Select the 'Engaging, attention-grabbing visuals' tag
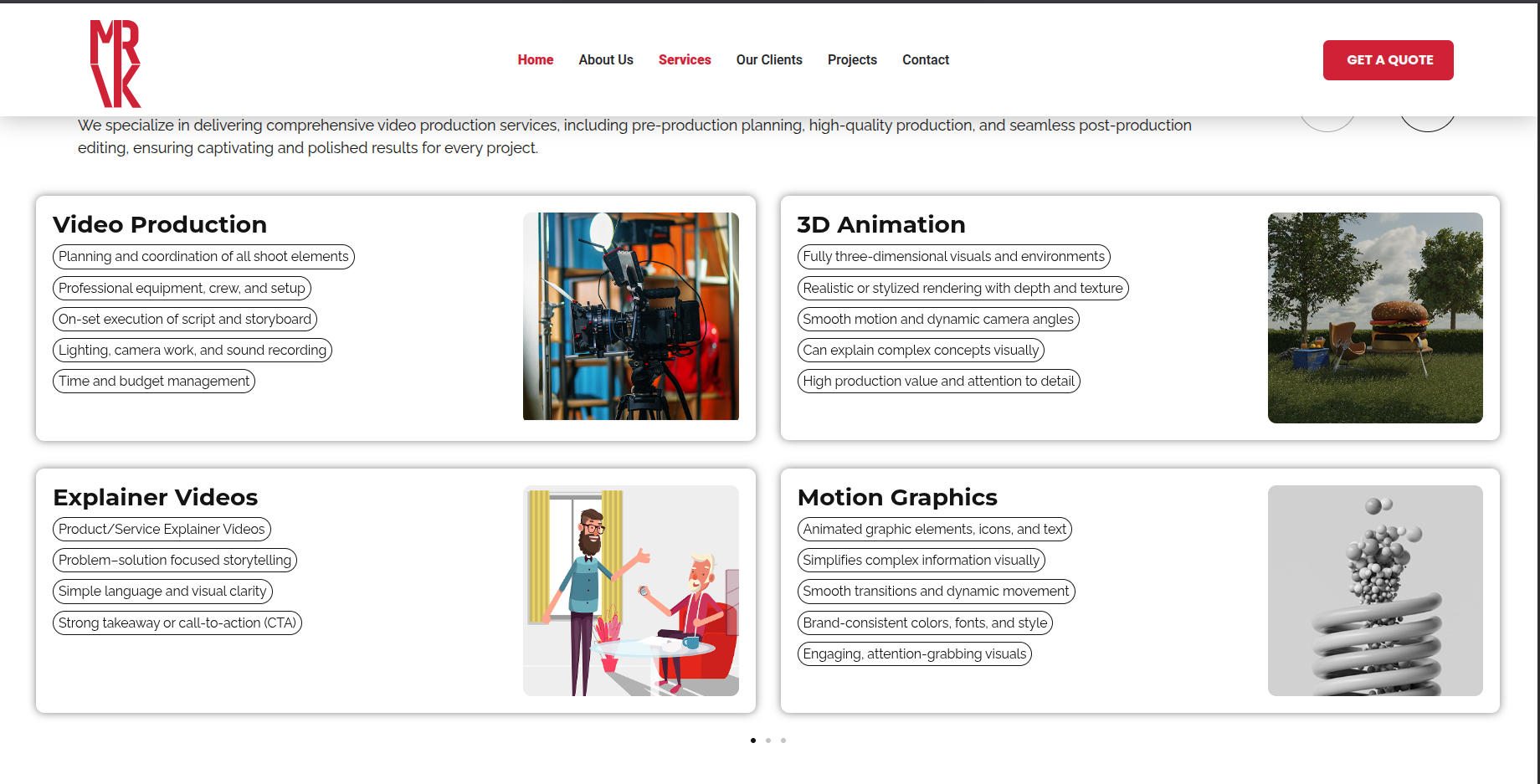The width and height of the screenshot is (1540, 784). pos(914,654)
